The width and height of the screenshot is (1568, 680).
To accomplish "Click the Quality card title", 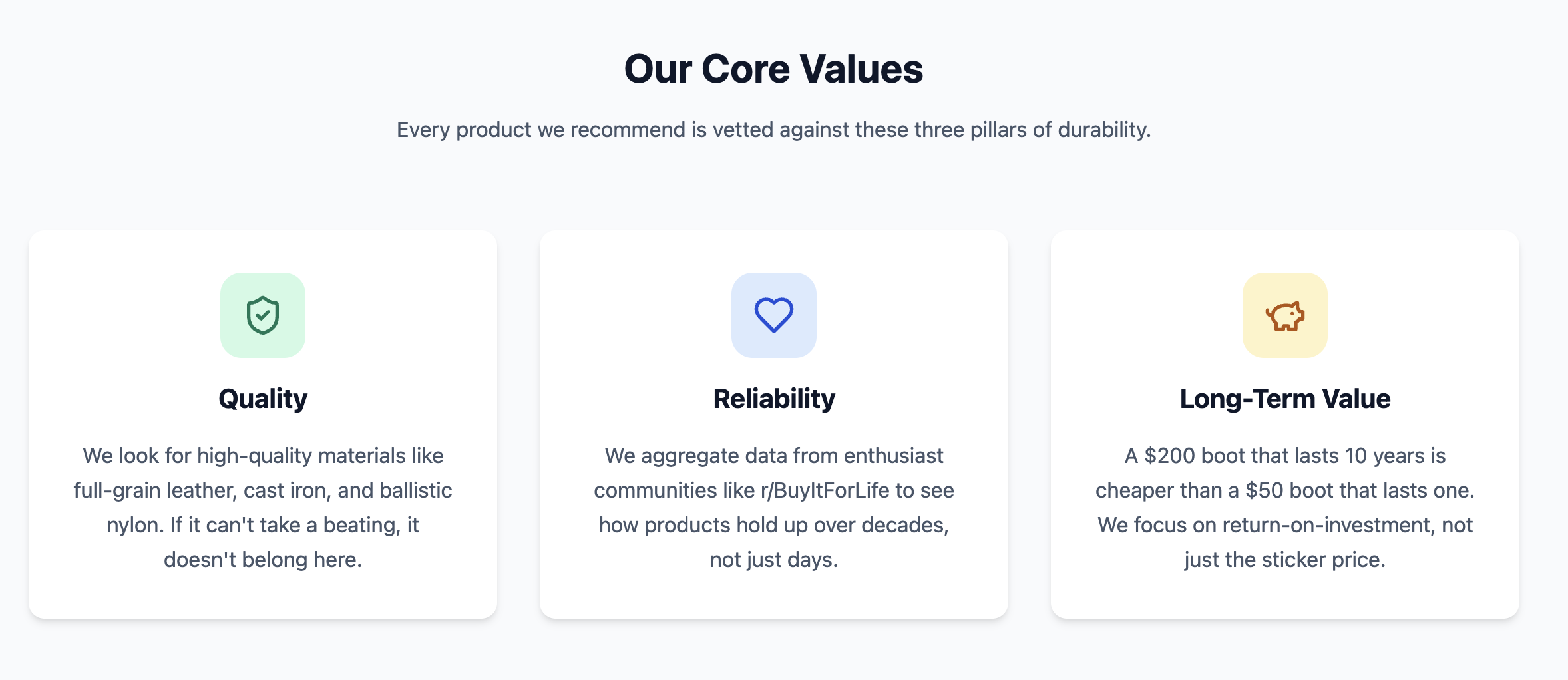I will (262, 399).
